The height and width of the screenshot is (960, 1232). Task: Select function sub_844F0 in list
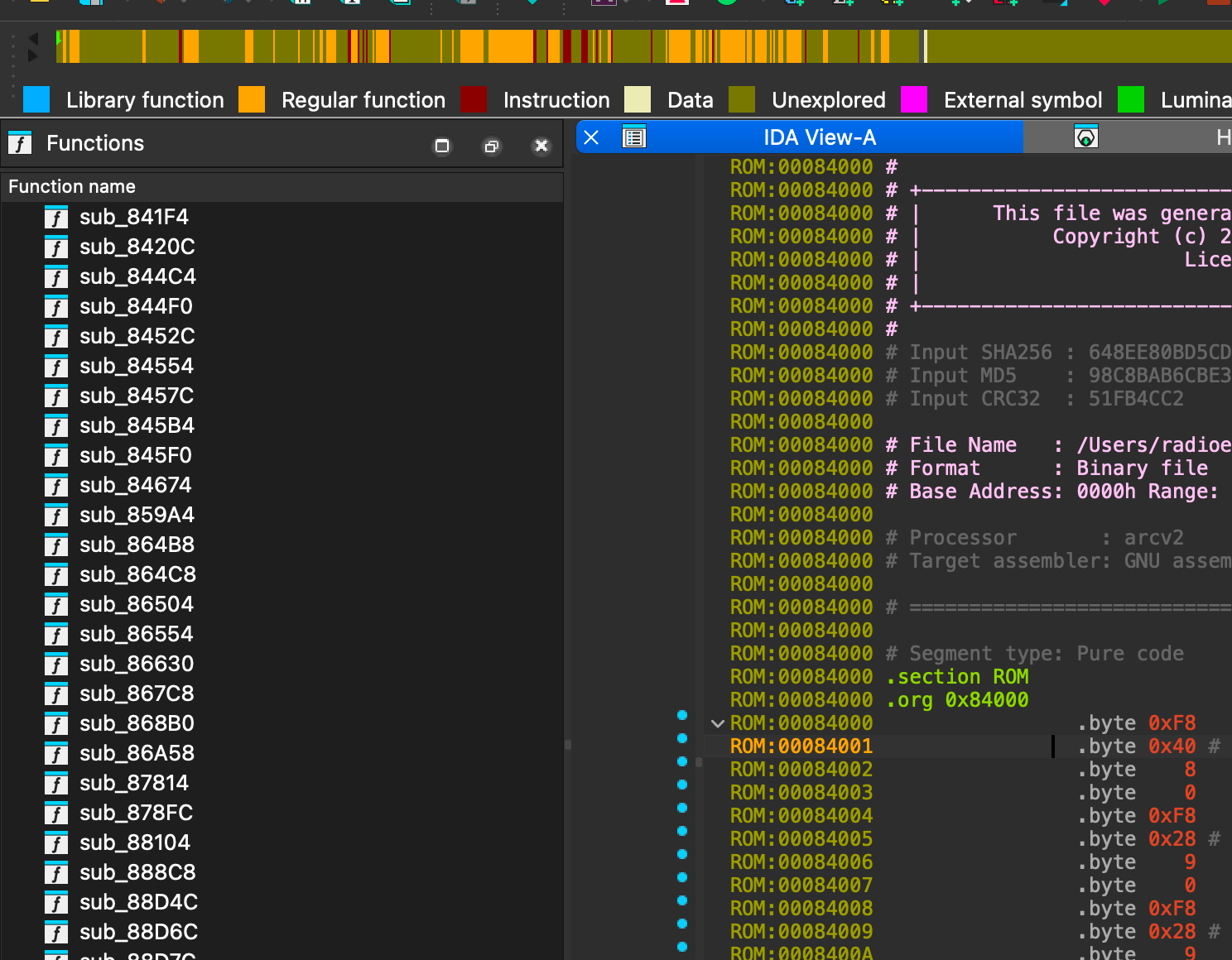pyautogui.click(x=282, y=306)
